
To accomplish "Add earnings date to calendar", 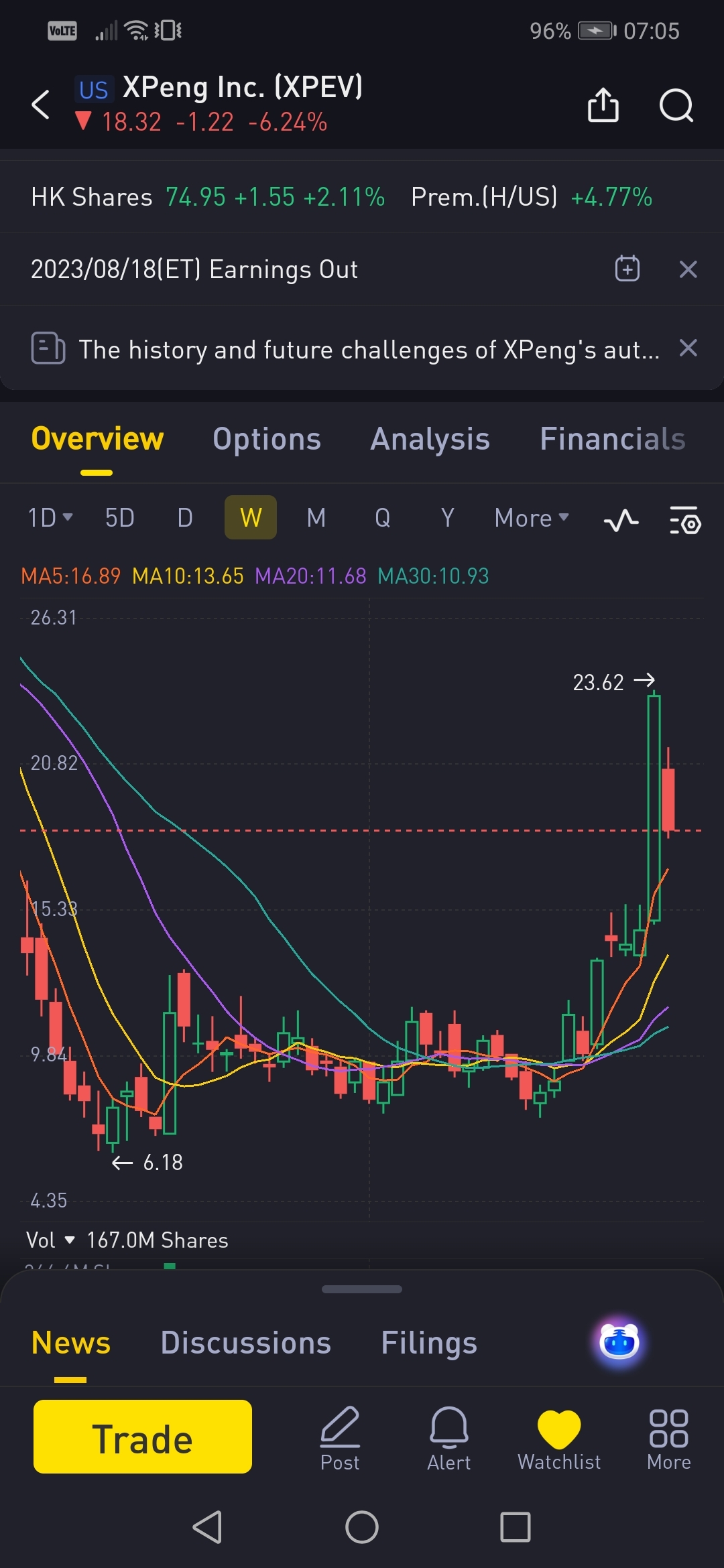I will click(x=627, y=269).
